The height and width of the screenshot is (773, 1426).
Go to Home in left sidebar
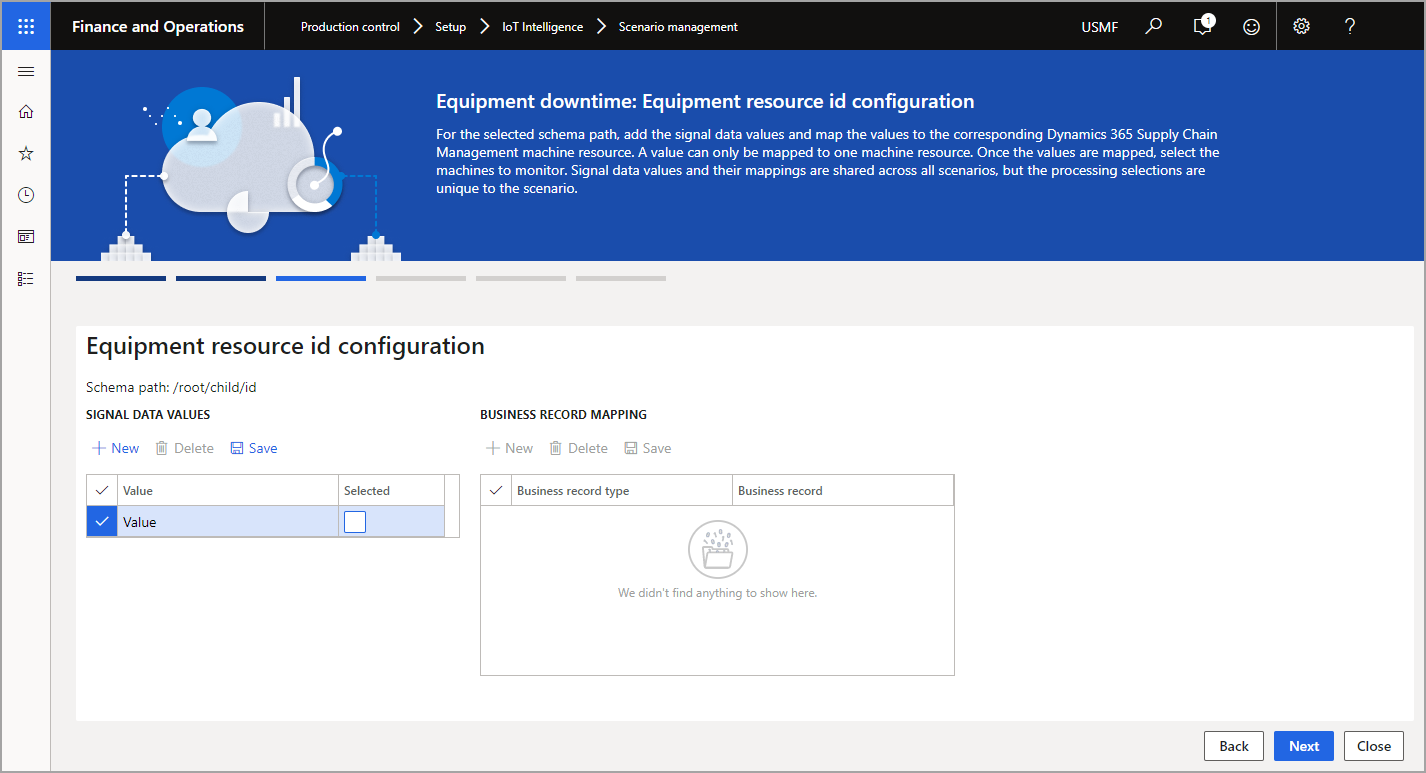[26, 111]
